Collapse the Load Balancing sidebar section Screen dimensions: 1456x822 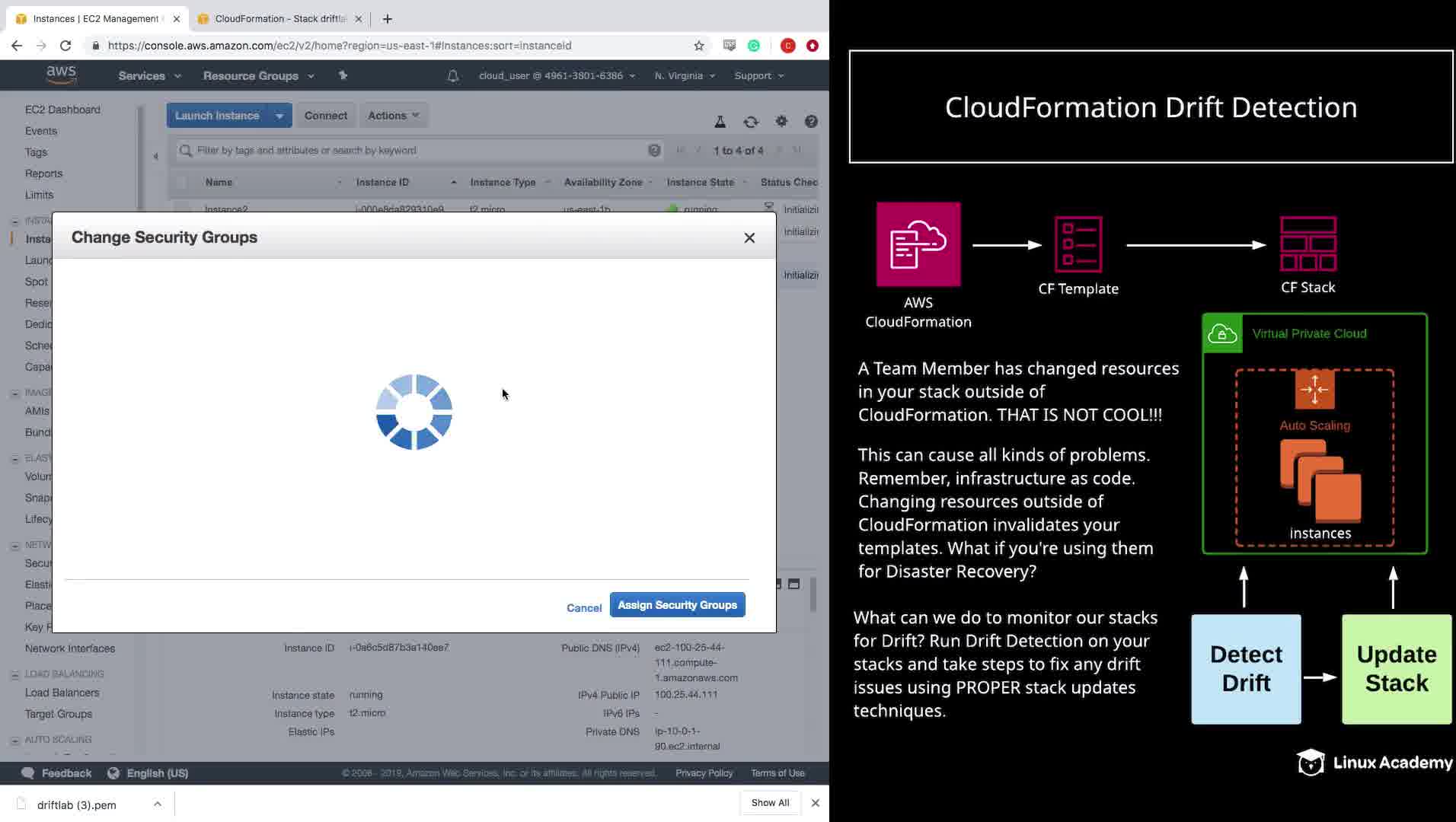coord(14,675)
